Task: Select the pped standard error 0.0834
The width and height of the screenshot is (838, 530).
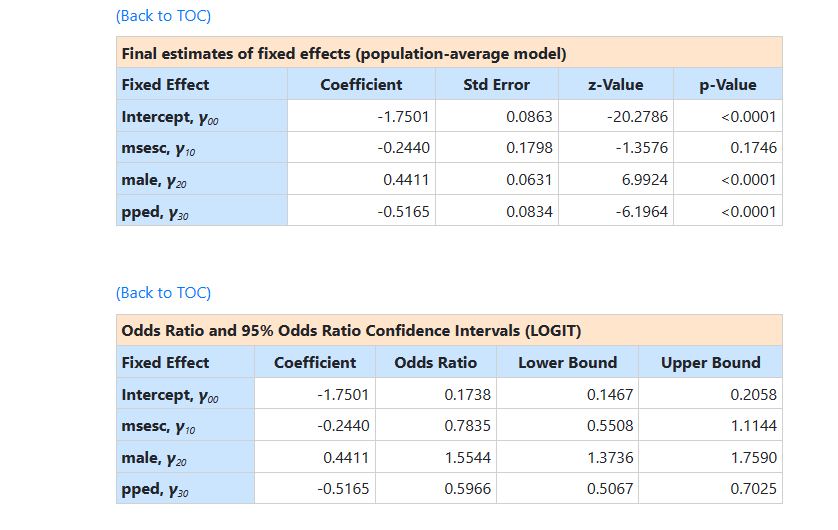Action: coord(529,212)
